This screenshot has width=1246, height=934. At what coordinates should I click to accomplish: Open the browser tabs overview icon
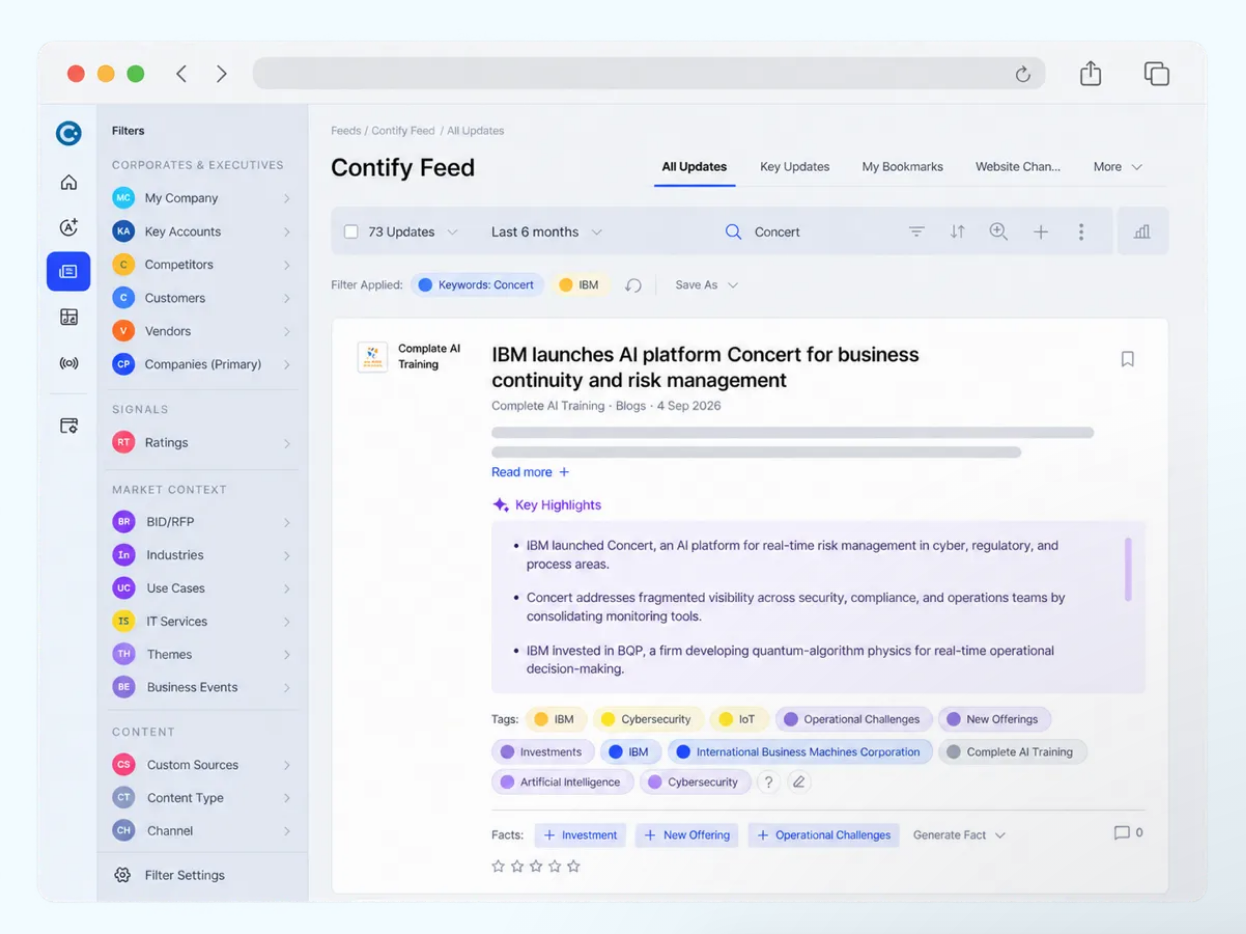(1156, 73)
